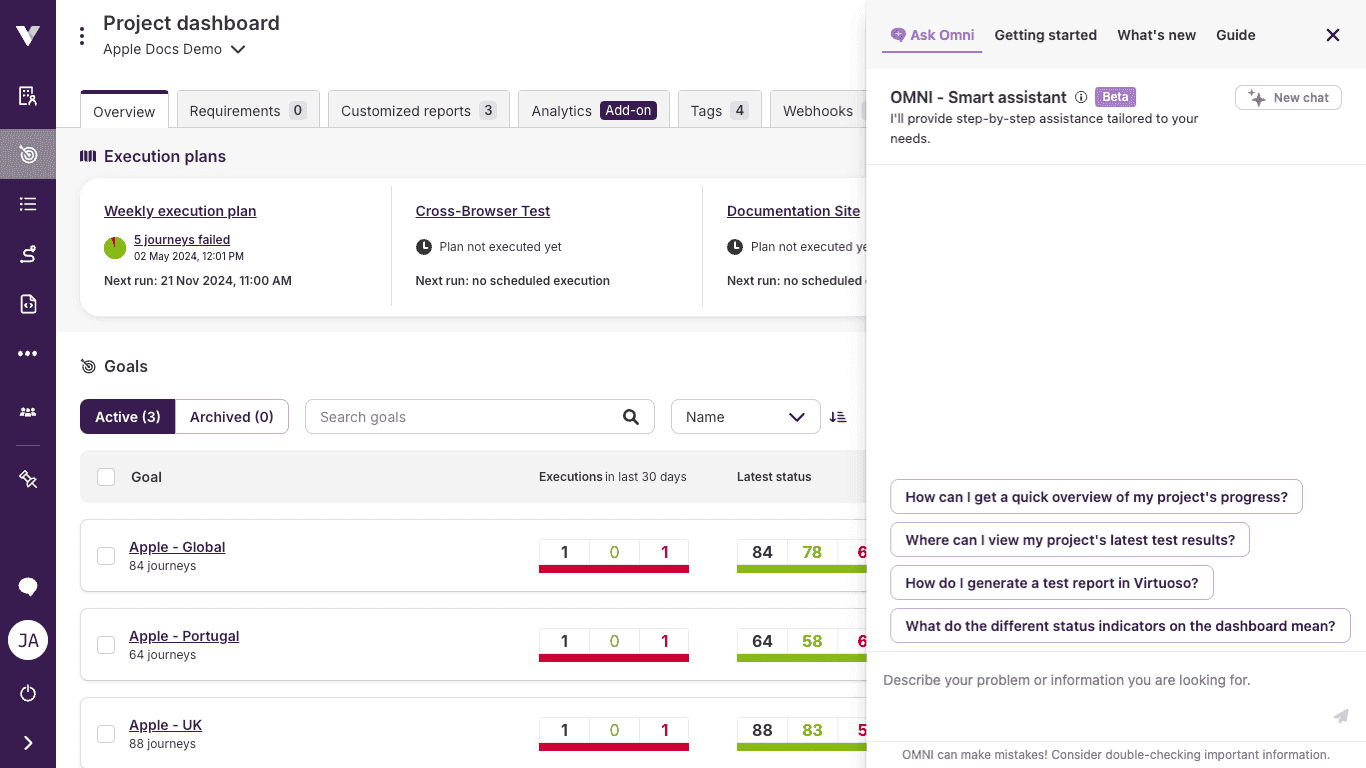
Task: Click the three-dots More icon in sidebar
Action: [27, 353]
